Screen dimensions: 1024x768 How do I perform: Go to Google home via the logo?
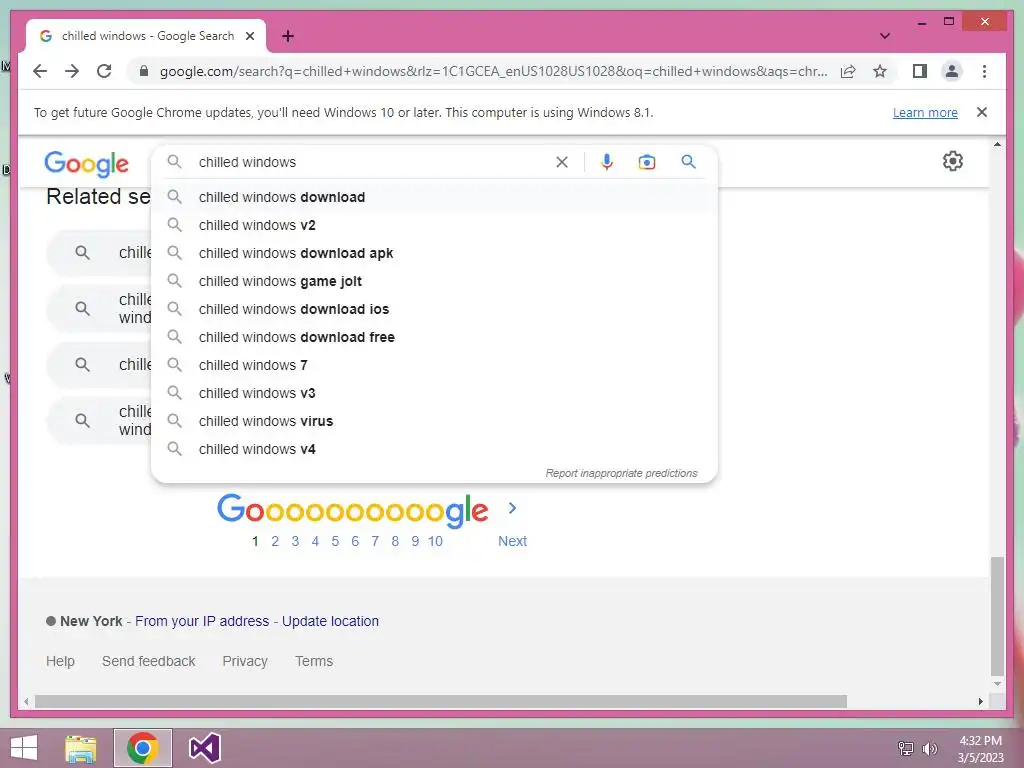click(86, 163)
